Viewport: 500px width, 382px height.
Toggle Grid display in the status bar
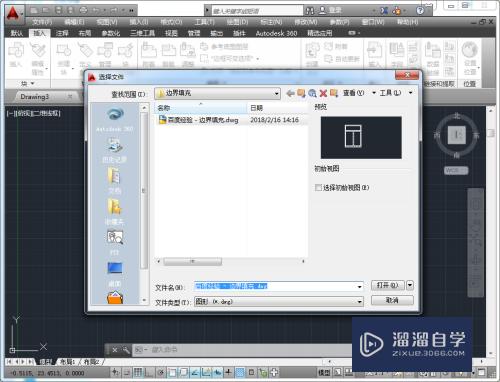point(138,372)
